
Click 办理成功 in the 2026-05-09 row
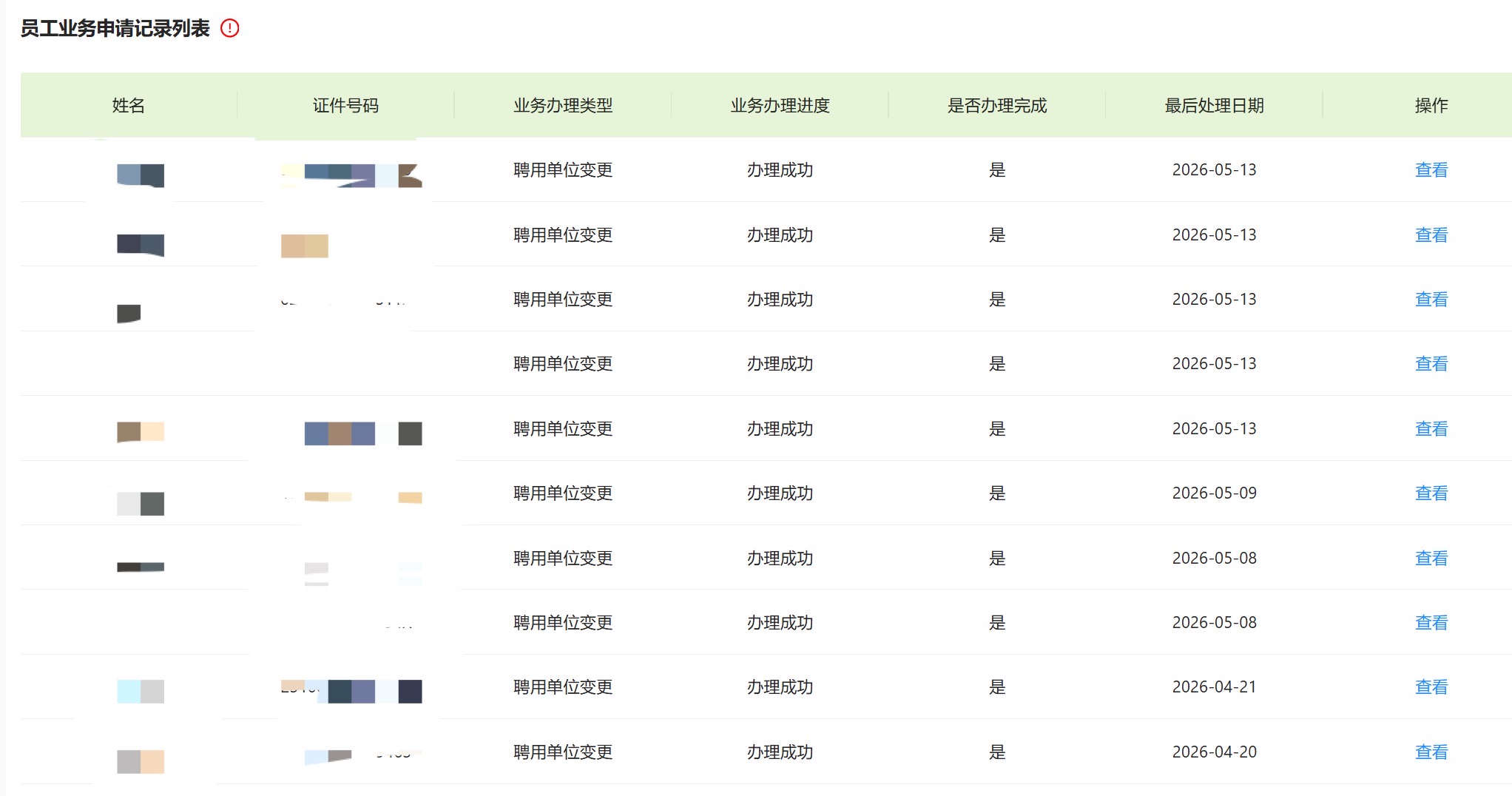pyautogui.click(x=780, y=493)
